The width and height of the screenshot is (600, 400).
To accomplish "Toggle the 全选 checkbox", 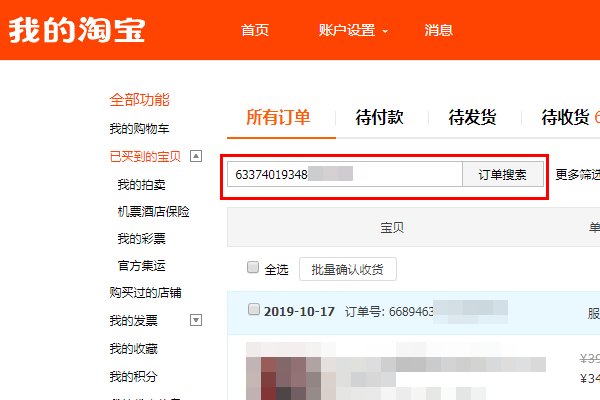I will tap(253, 267).
